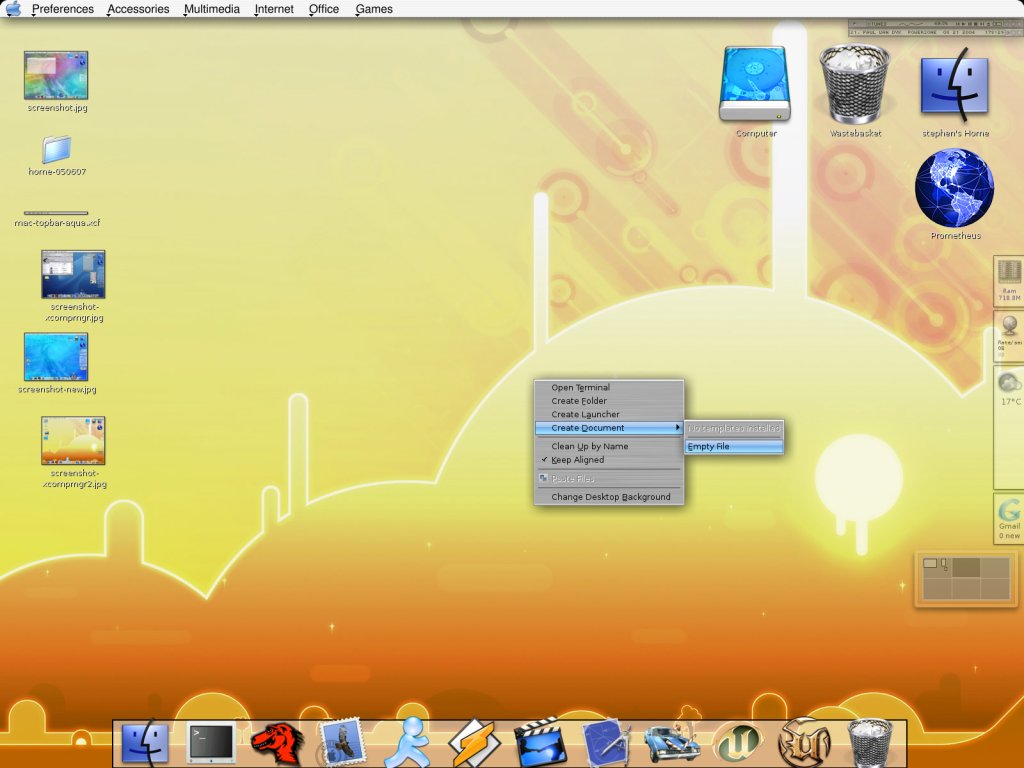Launch Winamp lightning bolt in dock

(x=474, y=743)
